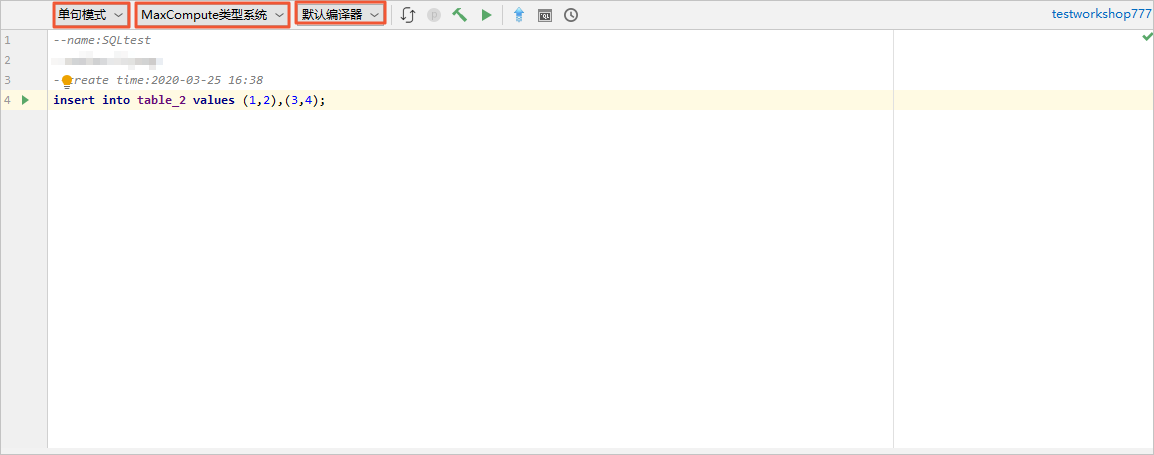Run line 4 using the gutter play arrow
This screenshot has height=455, width=1154.
click(26, 100)
